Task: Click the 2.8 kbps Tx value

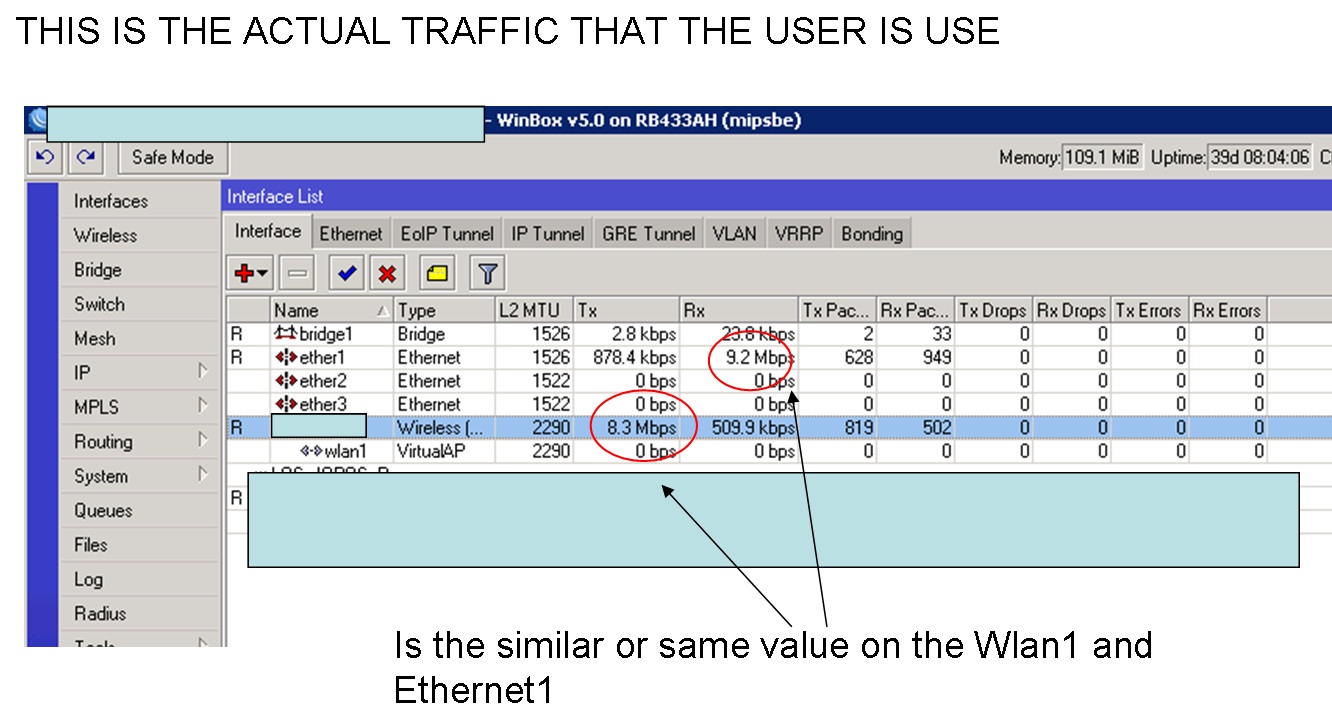Action: pyautogui.click(x=644, y=334)
